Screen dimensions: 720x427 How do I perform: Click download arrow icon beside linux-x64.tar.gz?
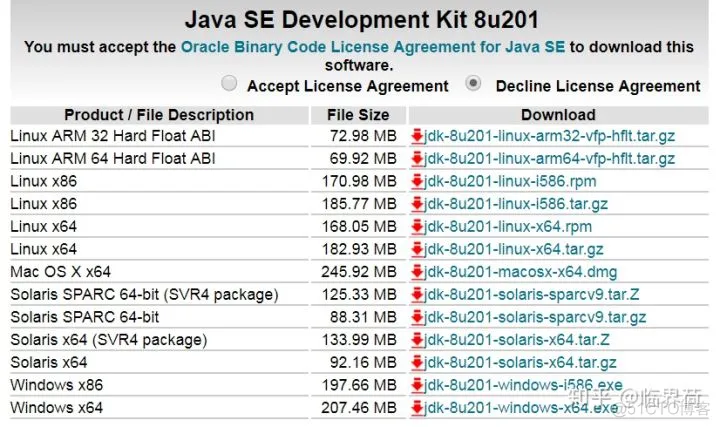click(x=417, y=249)
